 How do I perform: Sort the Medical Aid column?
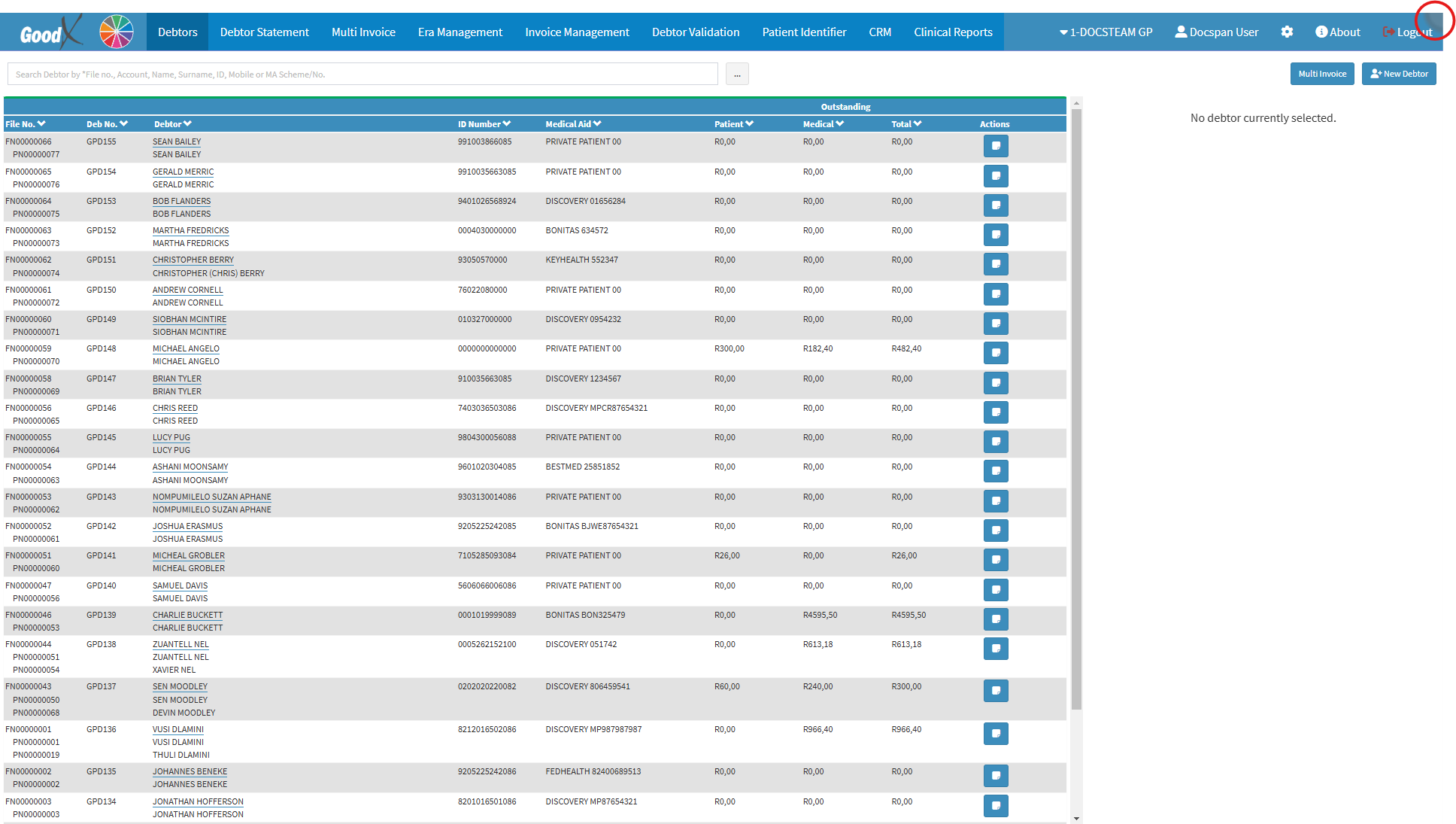click(597, 124)
